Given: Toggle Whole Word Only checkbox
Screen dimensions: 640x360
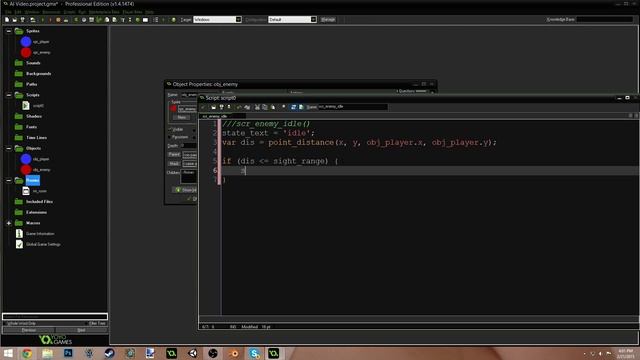Looking at the screenshot, I should point(6,323).
